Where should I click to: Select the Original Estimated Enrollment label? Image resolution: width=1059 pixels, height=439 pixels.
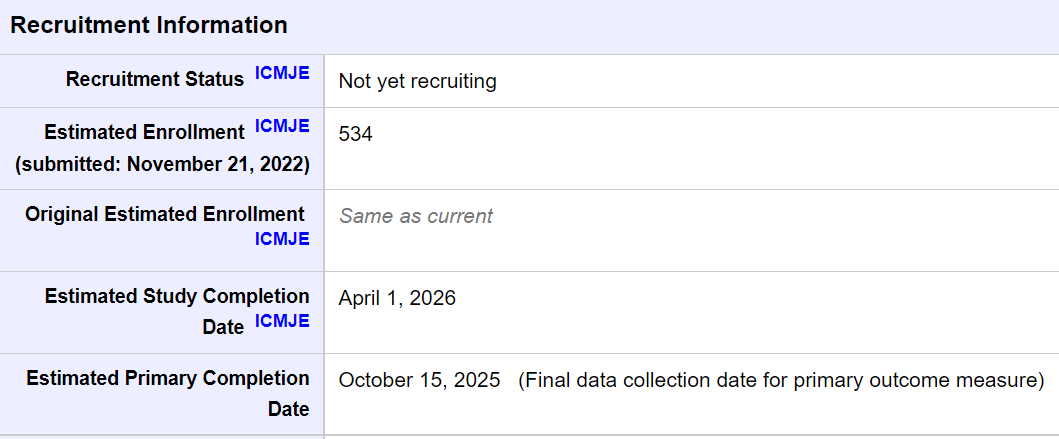pyautogui.click(x=165, y=215)
